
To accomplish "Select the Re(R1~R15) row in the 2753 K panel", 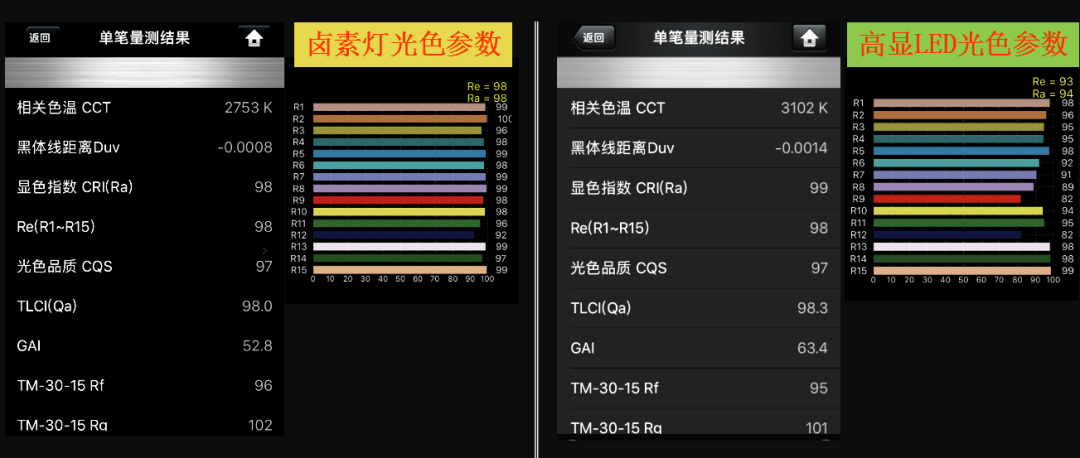I will click(x=145, y=227).
